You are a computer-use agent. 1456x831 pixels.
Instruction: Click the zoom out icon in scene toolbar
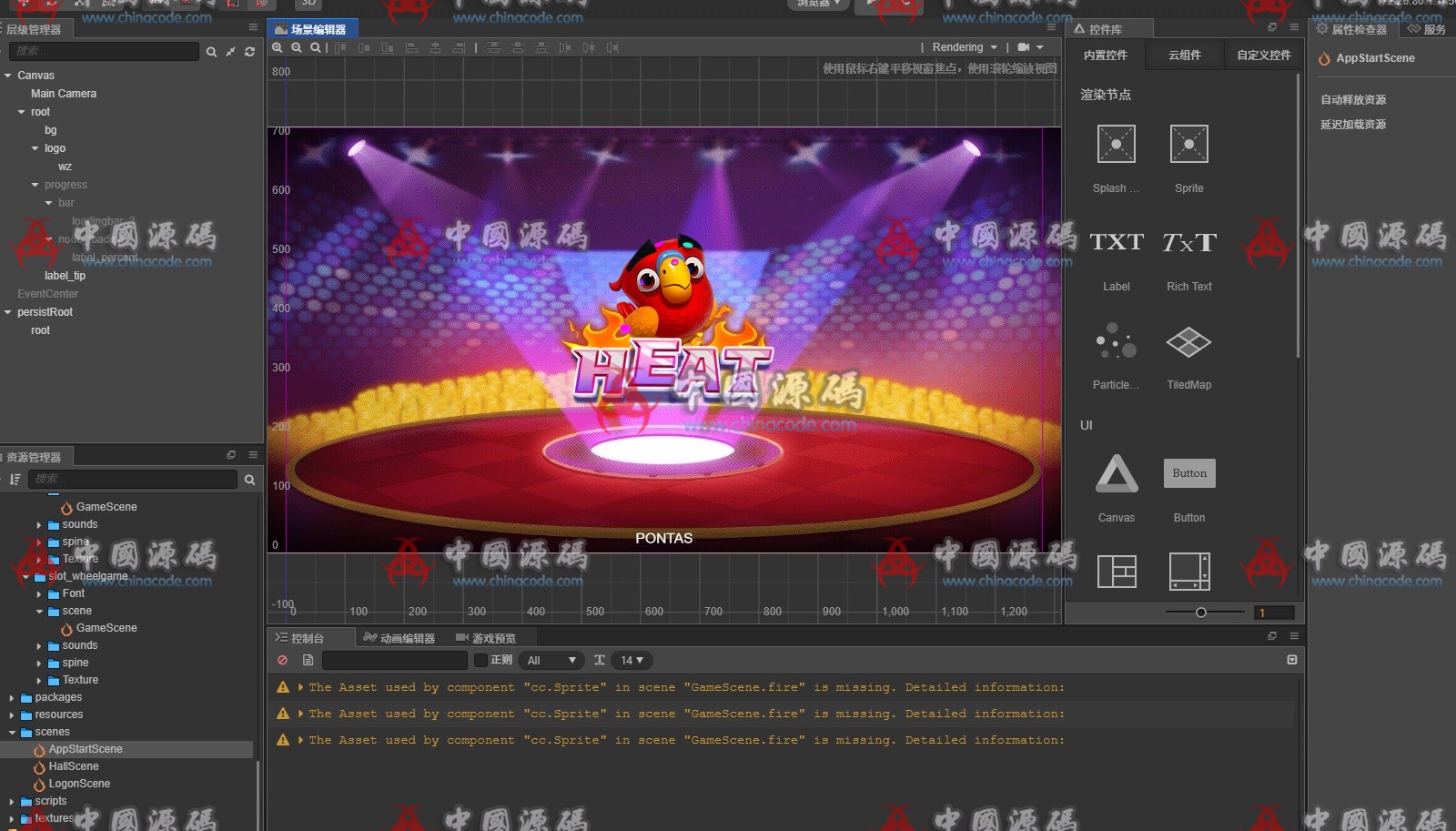(296, 47)
